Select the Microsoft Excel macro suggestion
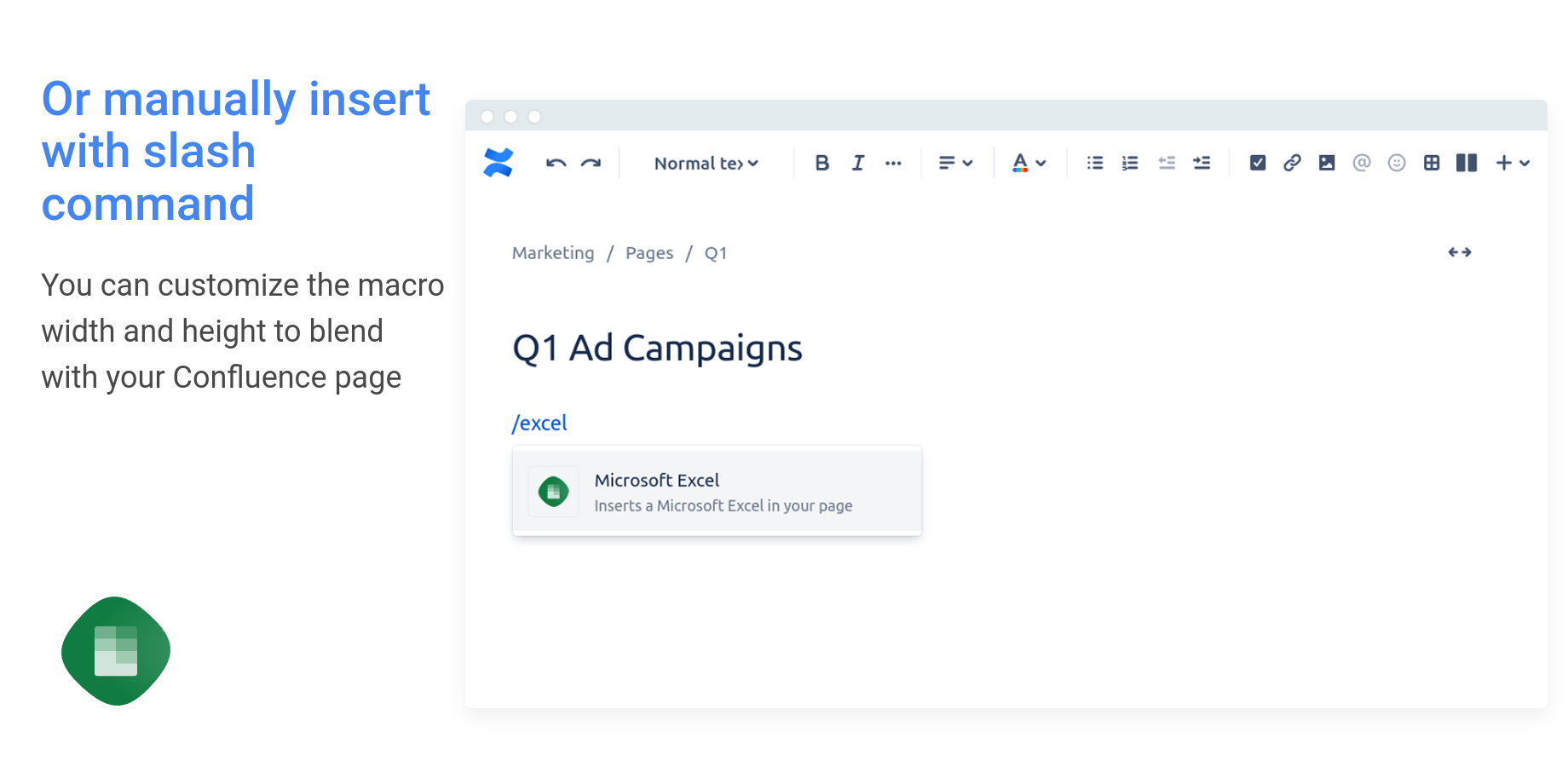1568x767 pixels. coord(717,492)
